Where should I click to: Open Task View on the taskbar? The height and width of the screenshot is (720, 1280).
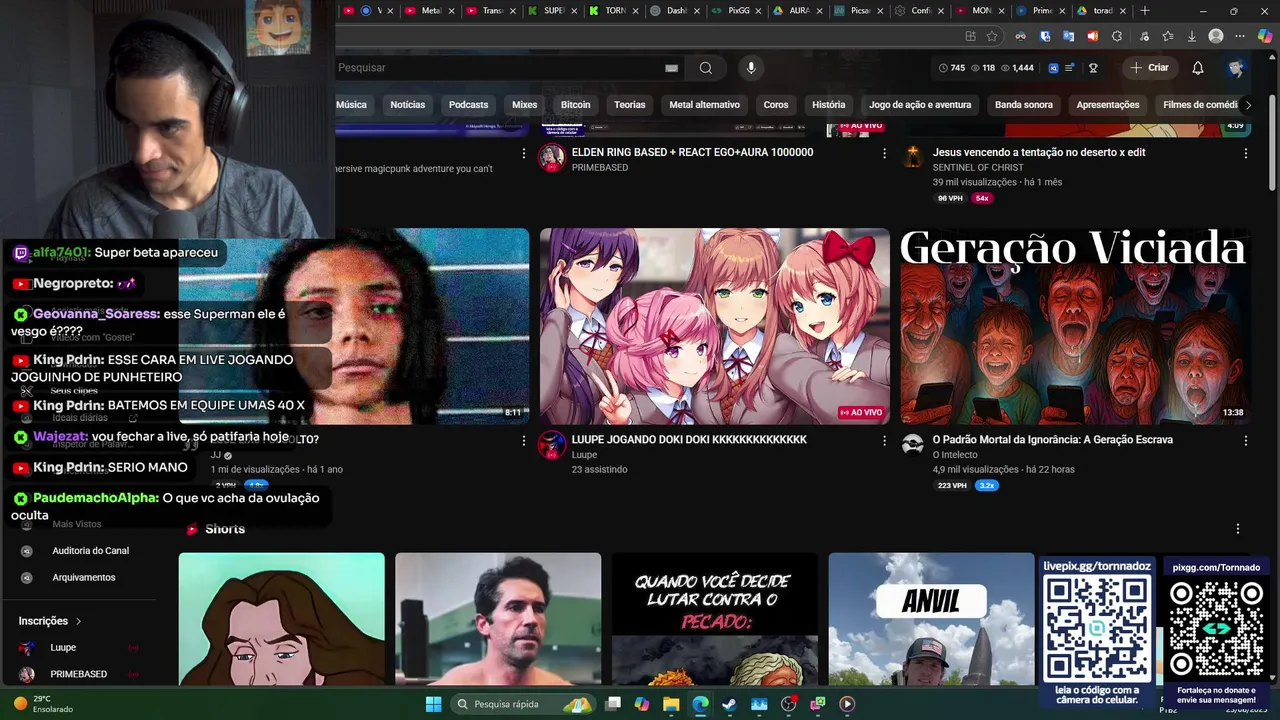(613, 704)
